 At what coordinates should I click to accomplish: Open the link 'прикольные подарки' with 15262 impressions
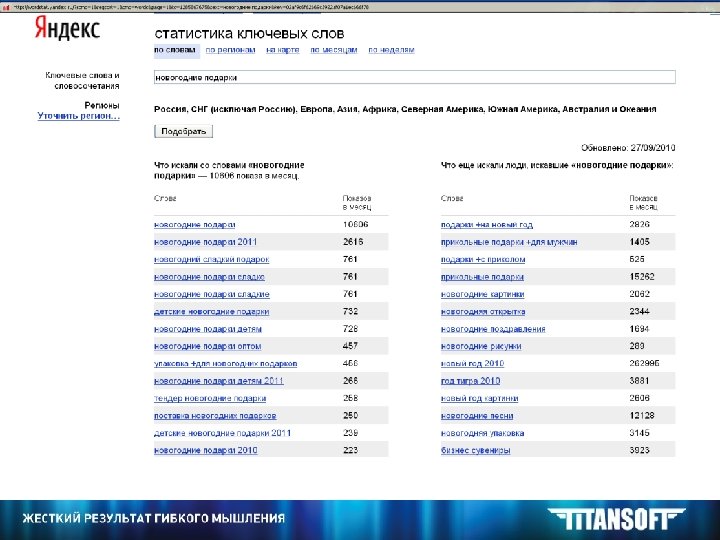[482, 277]
